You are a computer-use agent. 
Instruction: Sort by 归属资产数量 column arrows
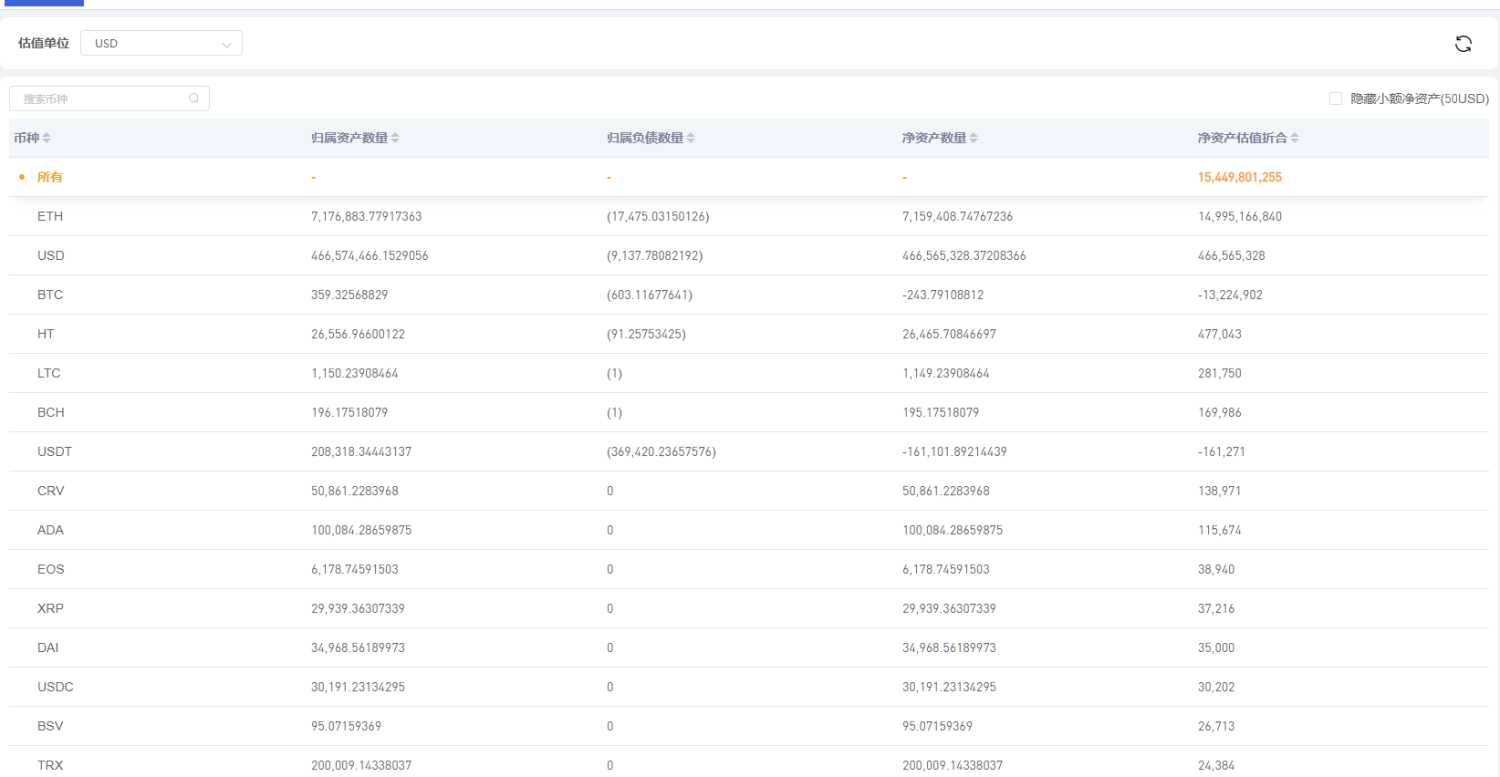pyautogui.click(x=395, y=138)
